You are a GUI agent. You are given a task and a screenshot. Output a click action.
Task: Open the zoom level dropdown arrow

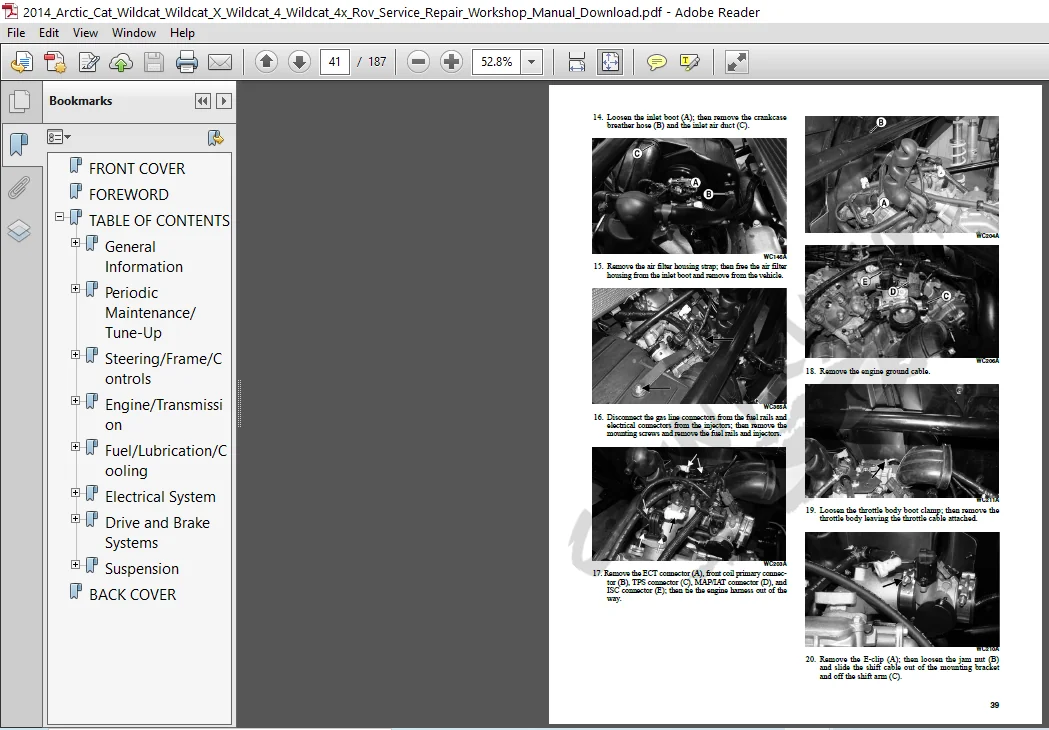coord(531,62)
